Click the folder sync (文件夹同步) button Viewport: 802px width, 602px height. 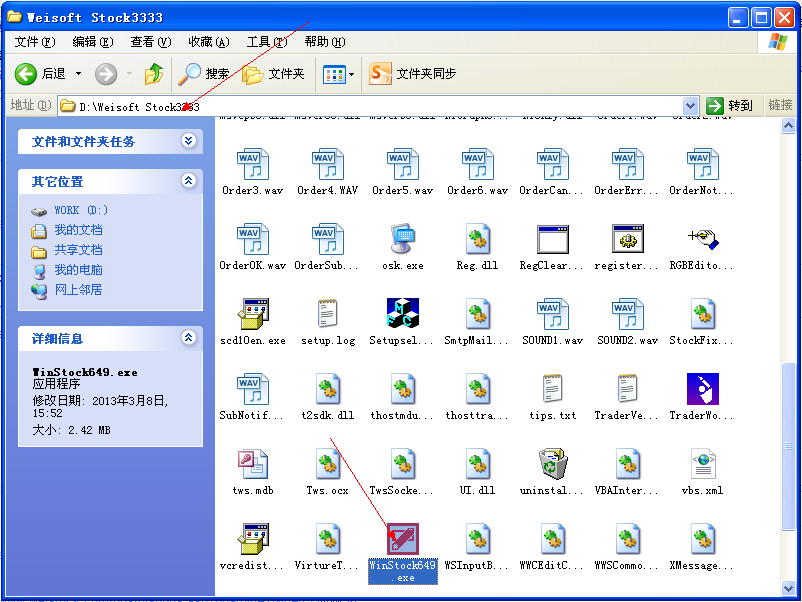pyautogui.click(x=413, y=74)
